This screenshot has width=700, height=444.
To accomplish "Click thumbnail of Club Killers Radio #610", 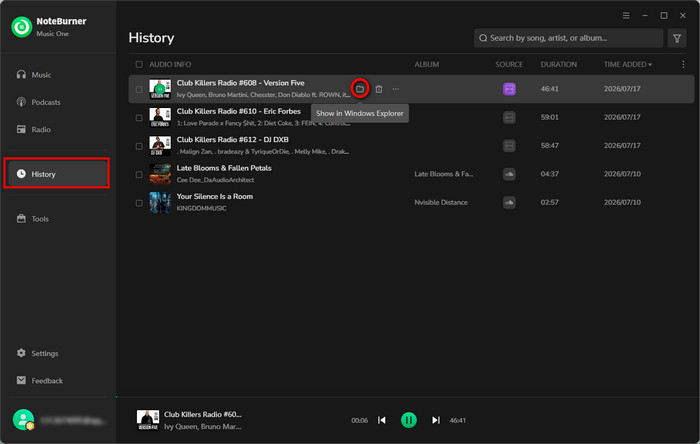I will point(160,117).
